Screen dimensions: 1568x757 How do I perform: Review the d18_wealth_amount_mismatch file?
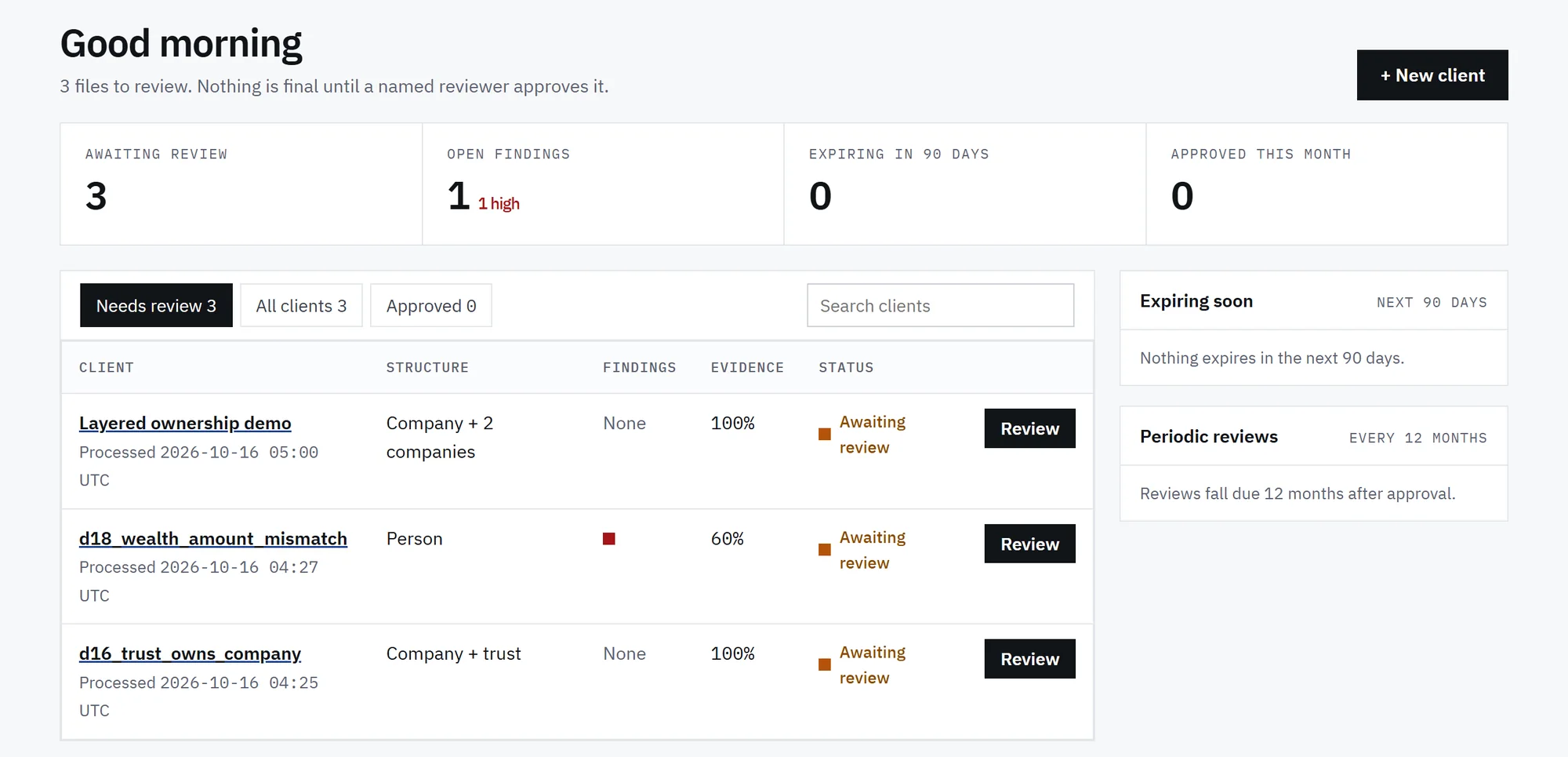pyautogui.click(x=1029, y=544)
